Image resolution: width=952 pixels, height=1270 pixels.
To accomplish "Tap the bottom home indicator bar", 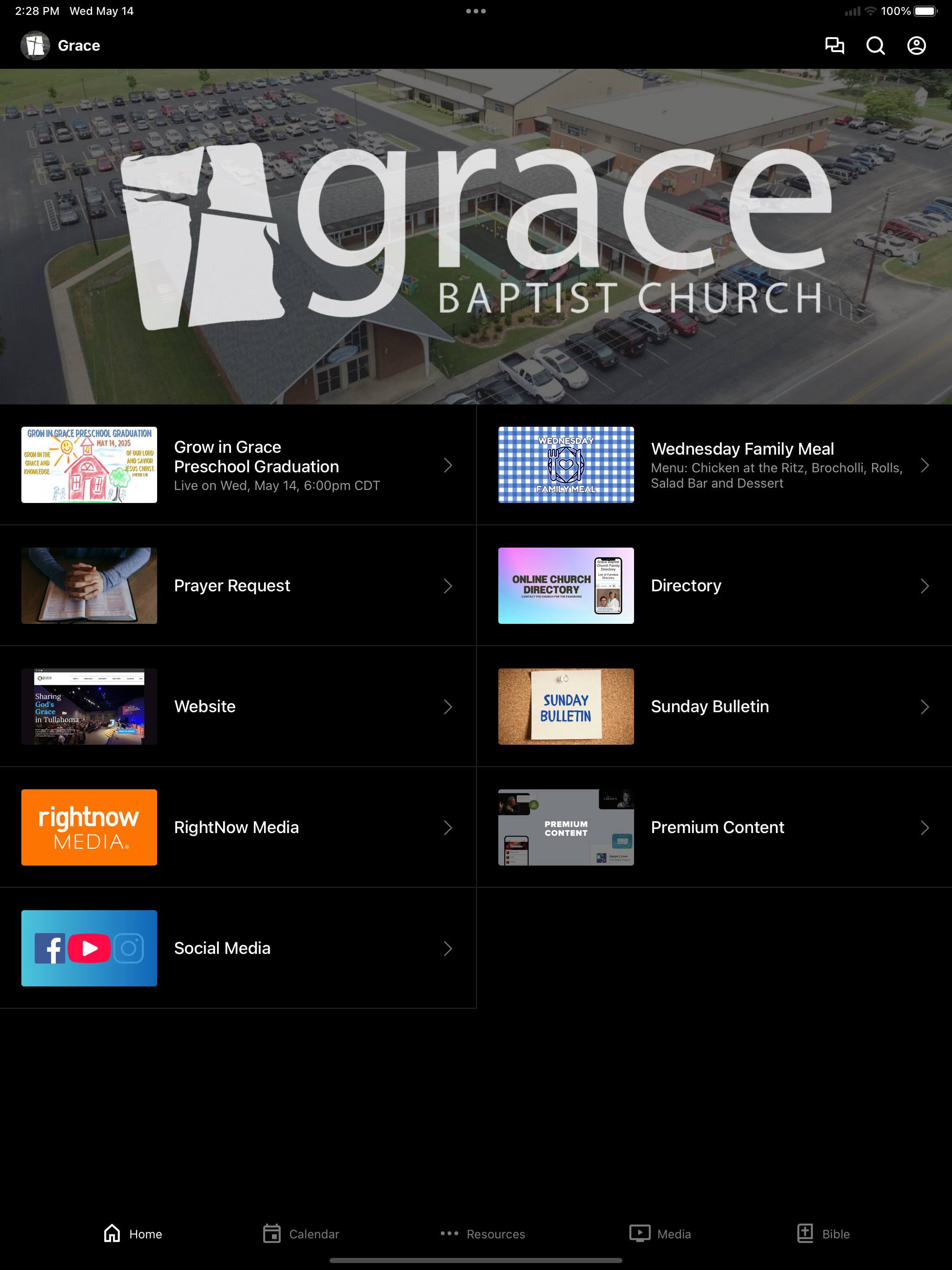I will coord(476,1260).
